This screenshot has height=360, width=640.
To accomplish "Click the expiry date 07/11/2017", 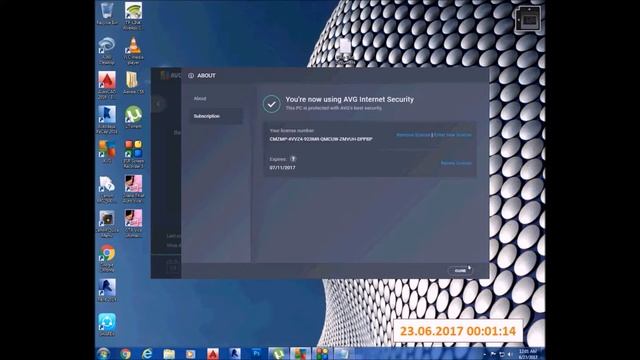I will (282, 167).
